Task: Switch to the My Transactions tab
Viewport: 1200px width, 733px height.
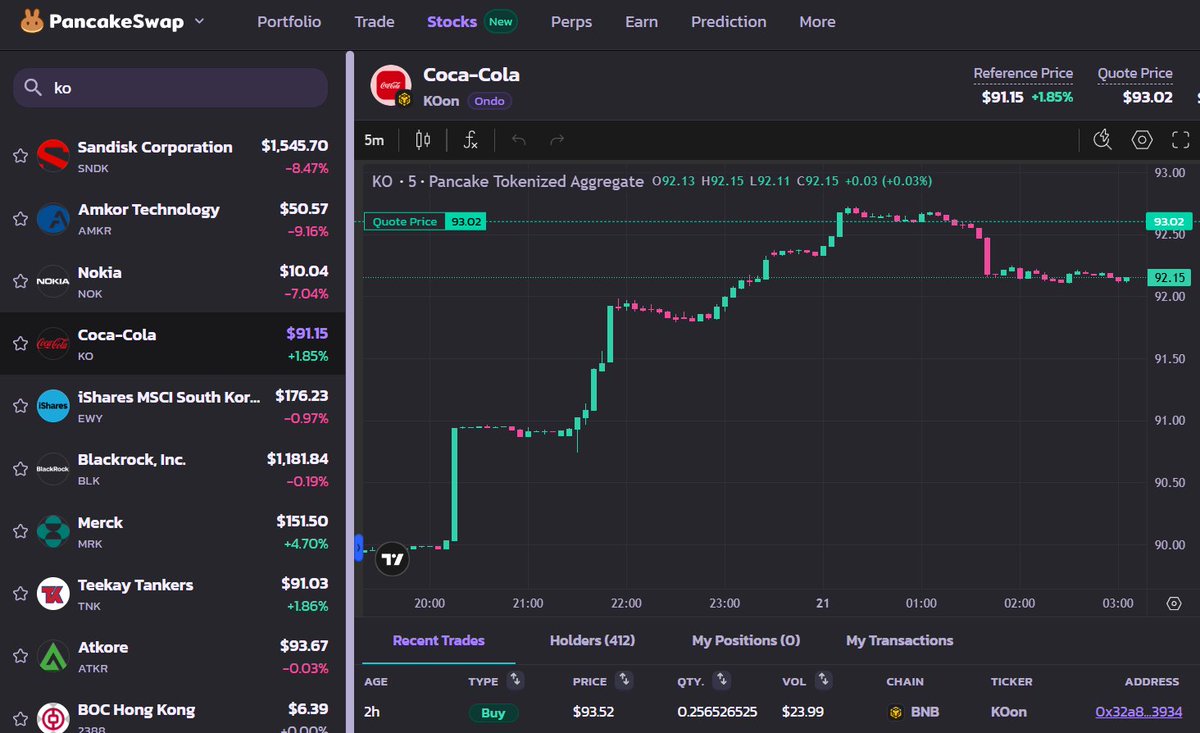Action: tap(899, 640)
